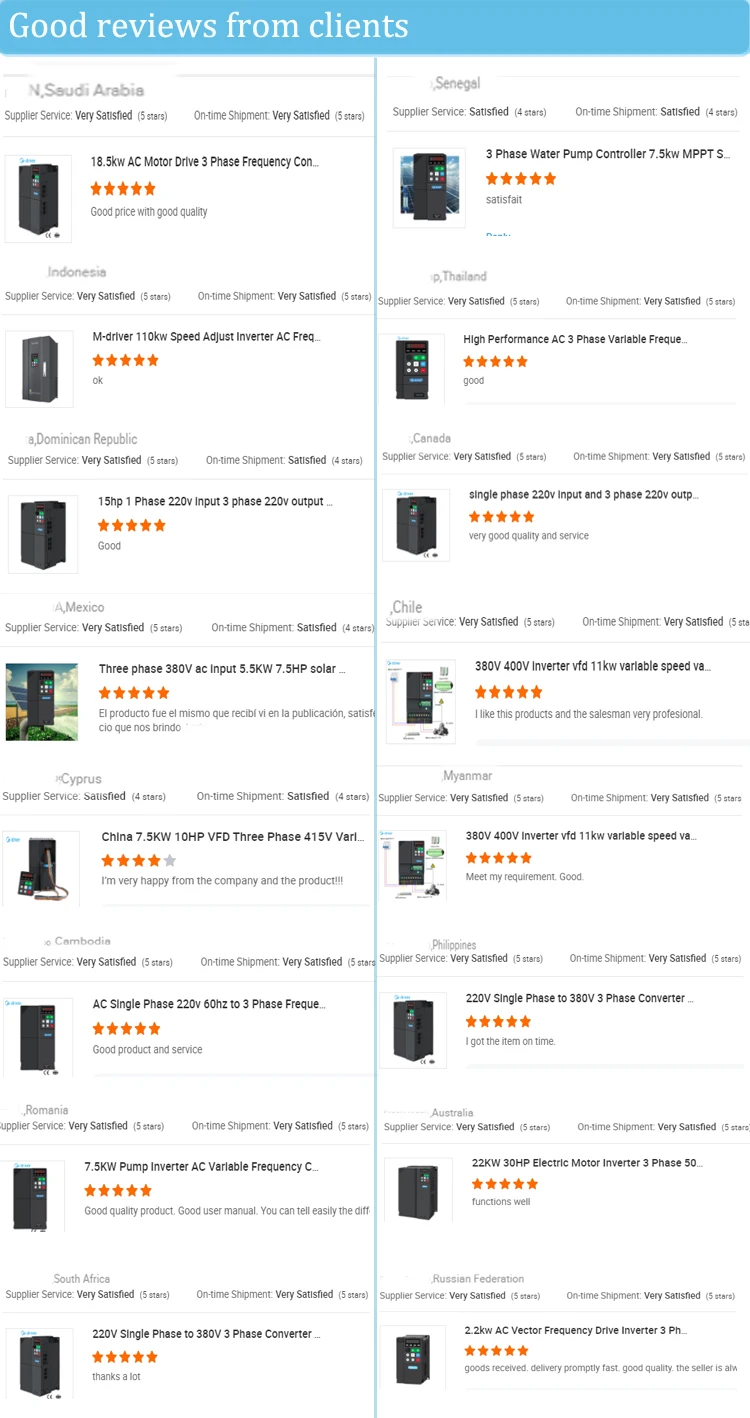Open the "M-driver 110kw Speed Adjust Inverter" title
Screen dimensions: 750x1418
(x=210, y=337)
